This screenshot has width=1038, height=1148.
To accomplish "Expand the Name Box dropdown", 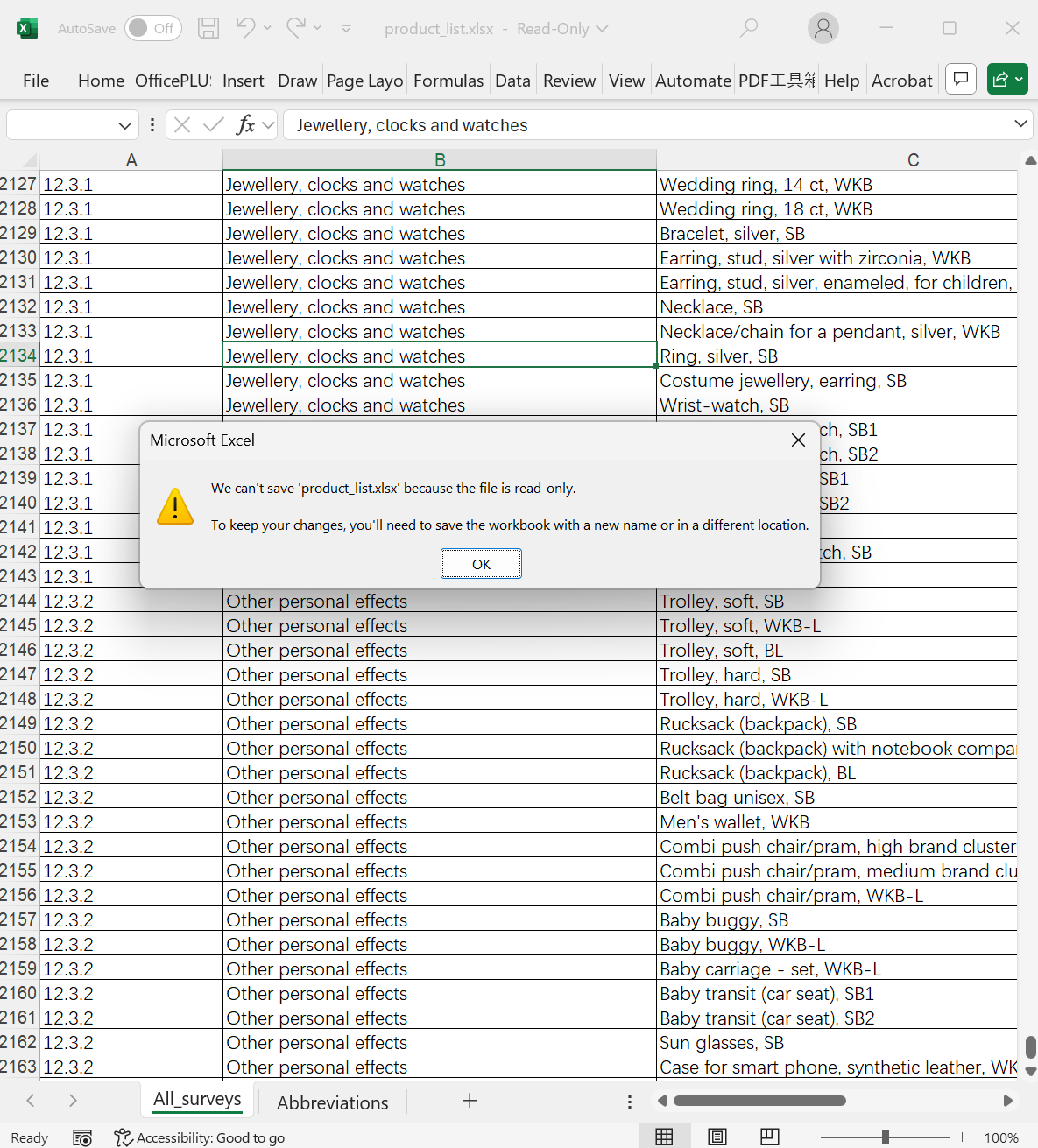I will tap(124, 126).
